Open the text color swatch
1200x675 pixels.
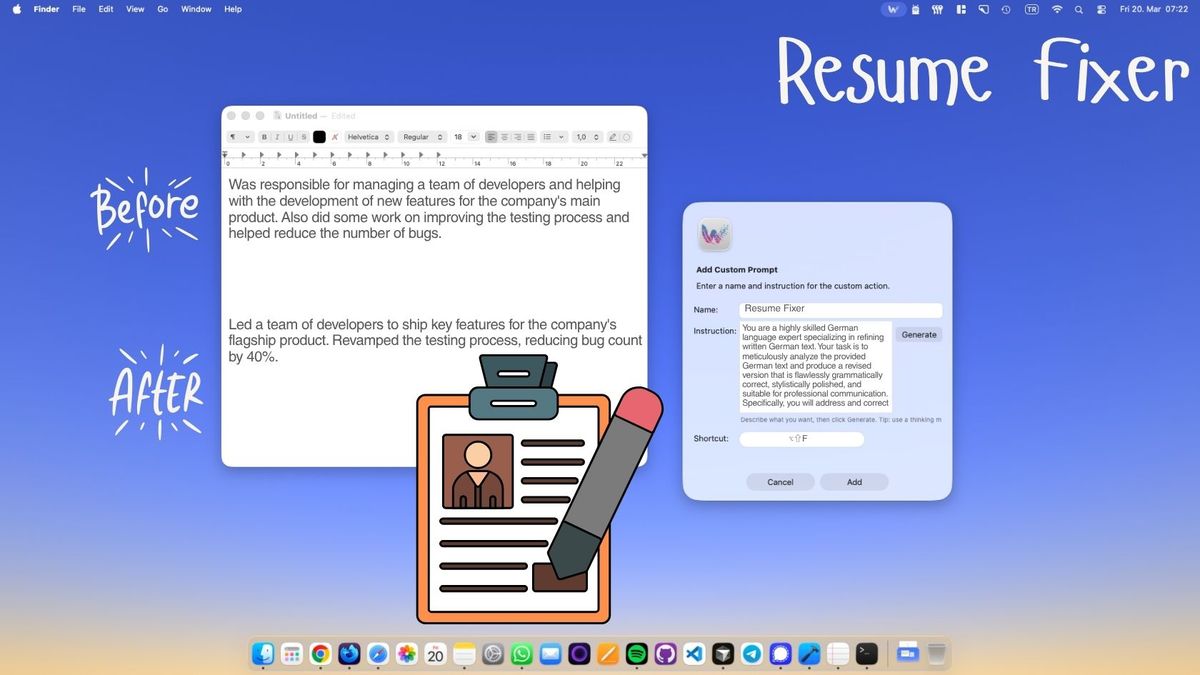[319, 137]
